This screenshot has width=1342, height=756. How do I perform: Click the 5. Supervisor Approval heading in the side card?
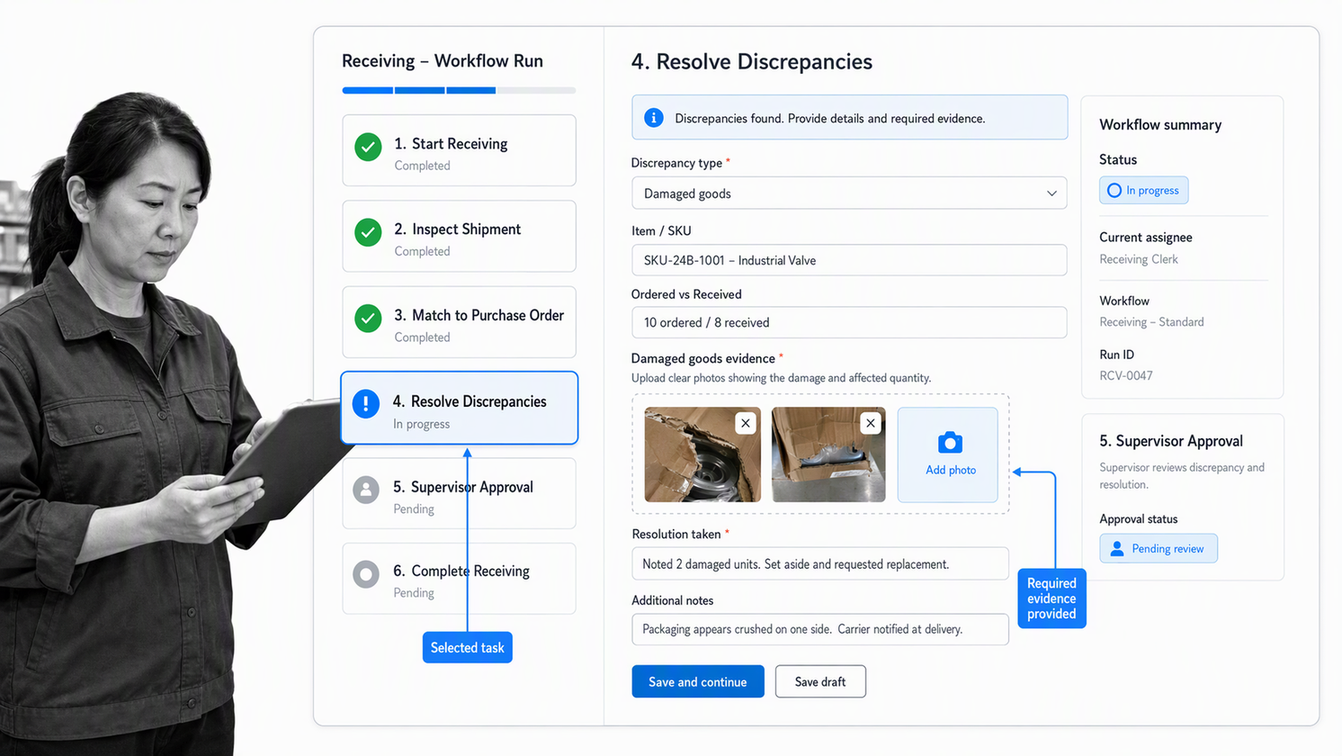point(1171,441)
